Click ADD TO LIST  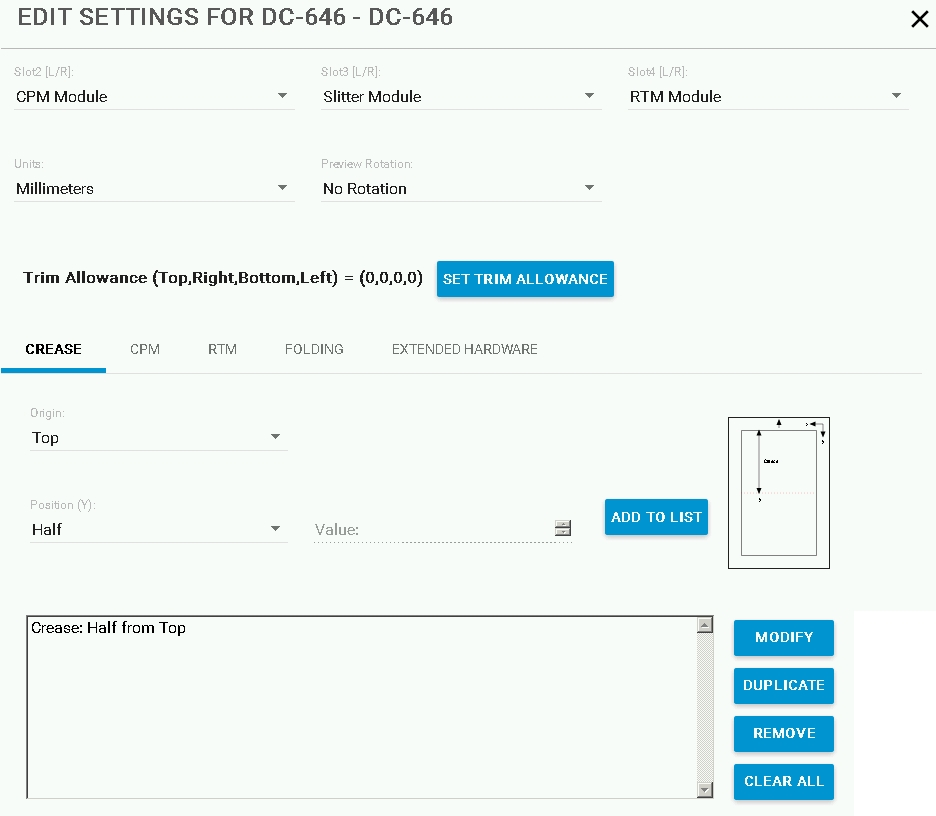[x=656, y=517]
